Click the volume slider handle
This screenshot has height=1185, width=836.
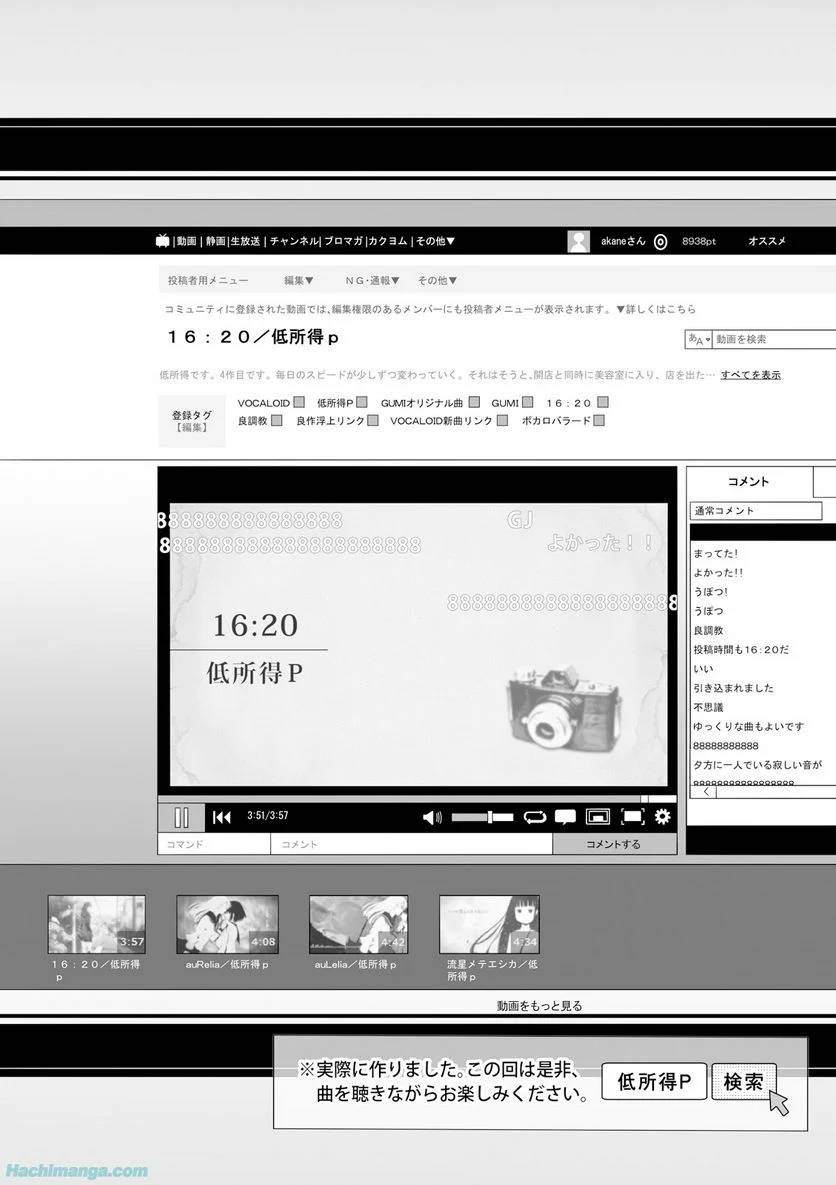(490, 817)
